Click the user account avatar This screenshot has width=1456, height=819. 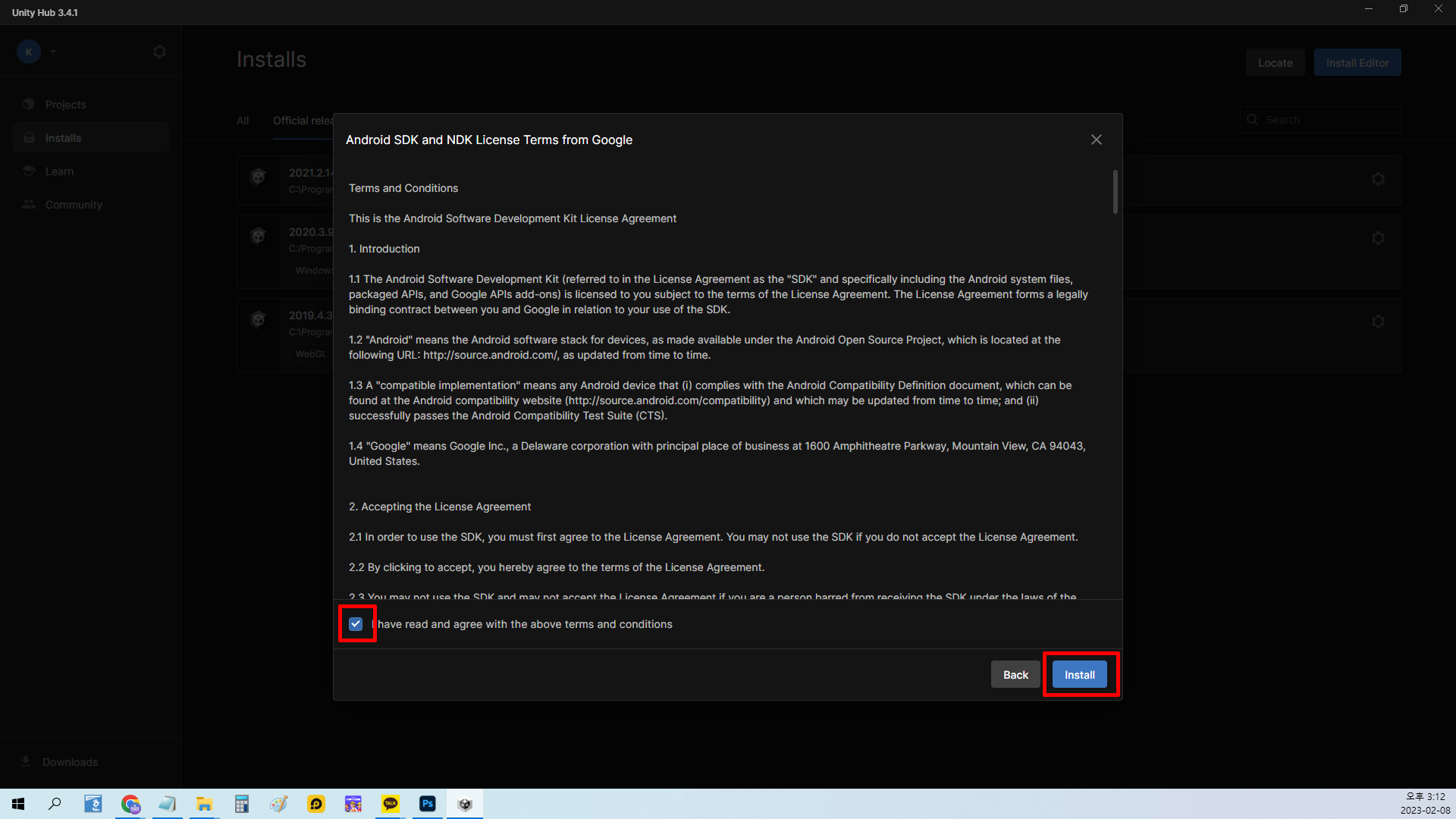tap(29, 52)
